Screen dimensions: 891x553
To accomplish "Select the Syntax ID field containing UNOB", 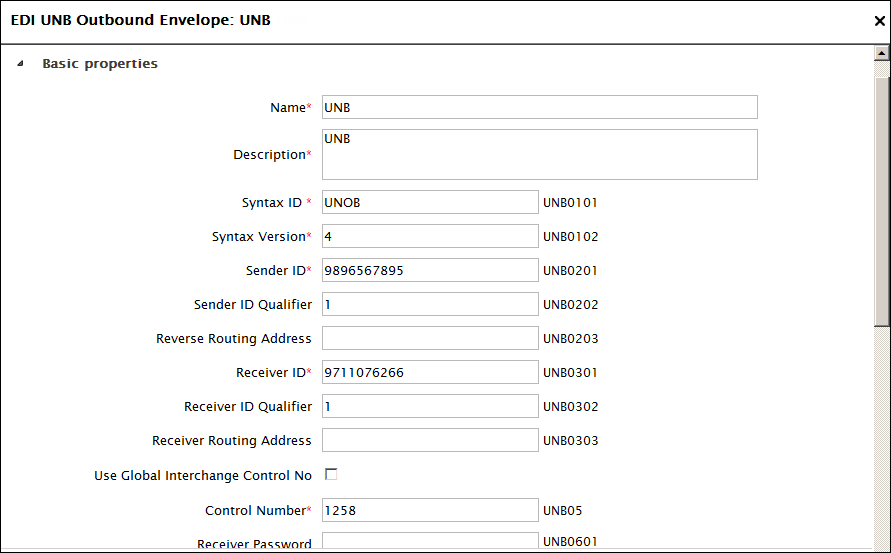I will click(430, 203).
